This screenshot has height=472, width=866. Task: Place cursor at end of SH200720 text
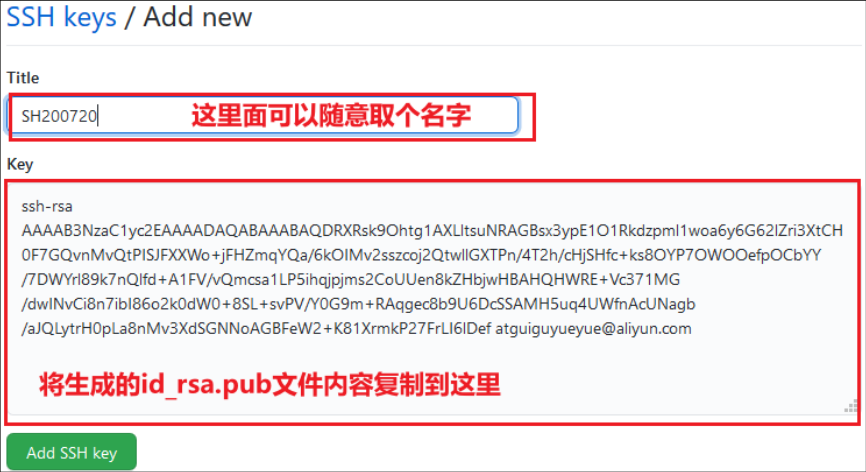pos(98,116)
